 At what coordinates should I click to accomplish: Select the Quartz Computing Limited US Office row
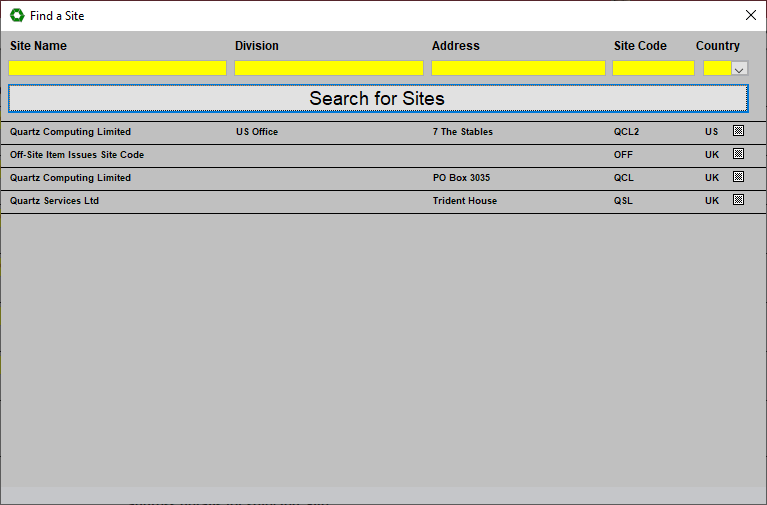click(70, 132)
